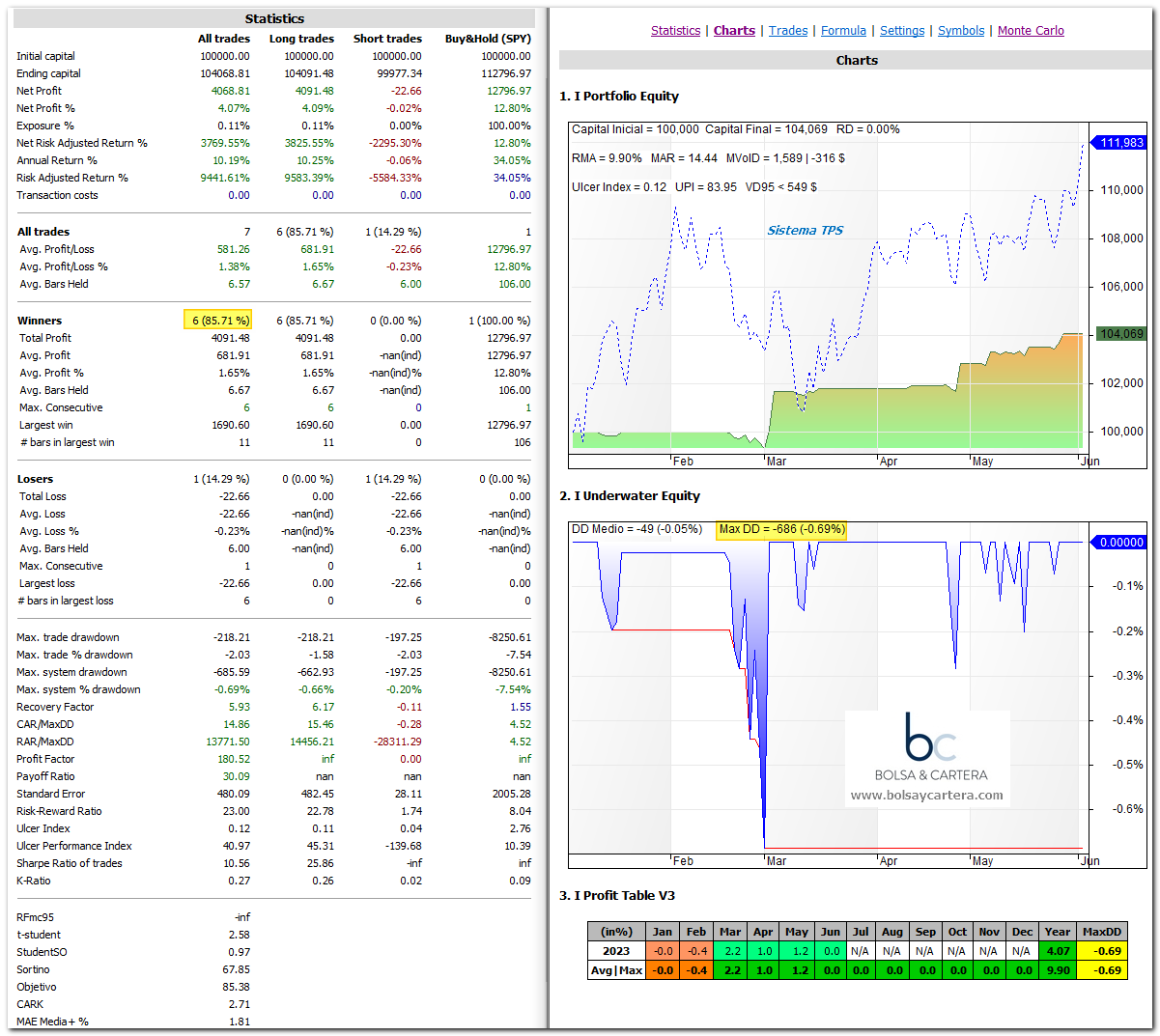Click the 111,983 equity price marker
The width and height of the screenshot is (1160, 1036).
point(1120,143)
